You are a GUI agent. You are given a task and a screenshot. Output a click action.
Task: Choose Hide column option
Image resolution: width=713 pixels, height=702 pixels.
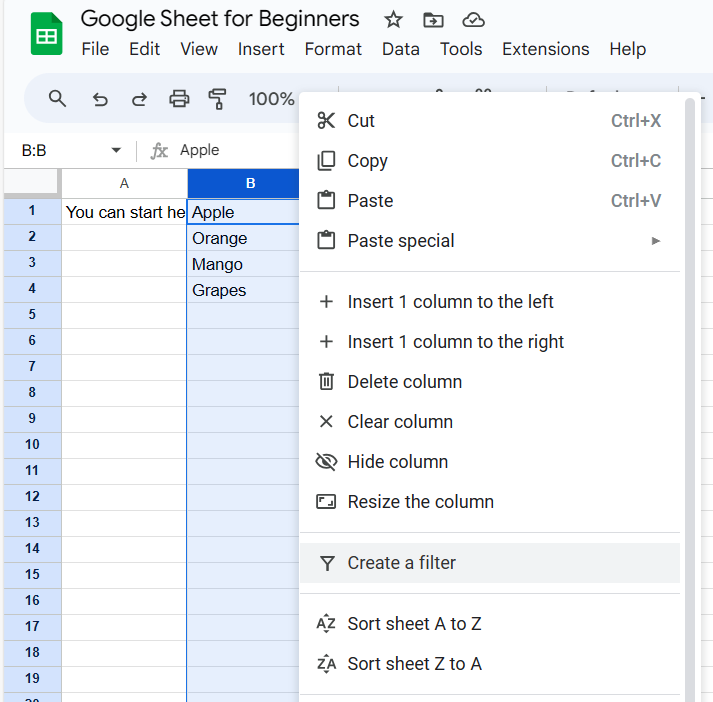click(x=490, y=462)
